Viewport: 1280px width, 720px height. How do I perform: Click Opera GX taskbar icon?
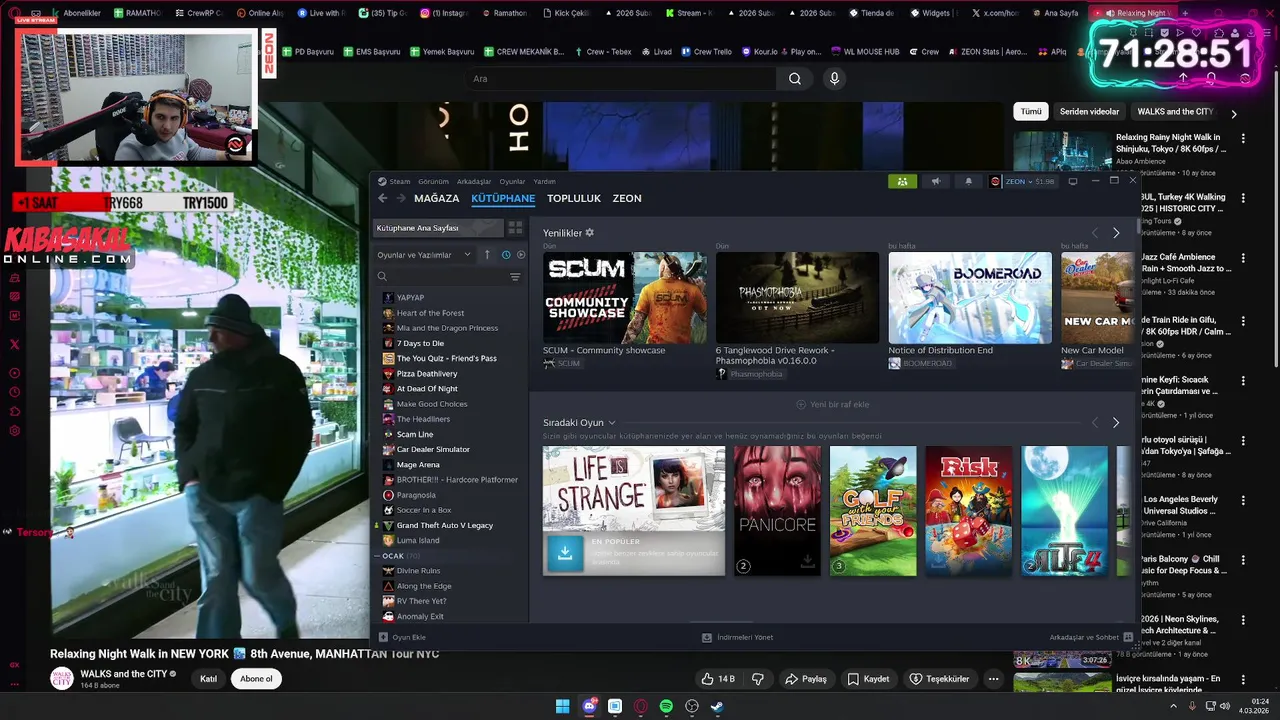(x=641, y=706)
